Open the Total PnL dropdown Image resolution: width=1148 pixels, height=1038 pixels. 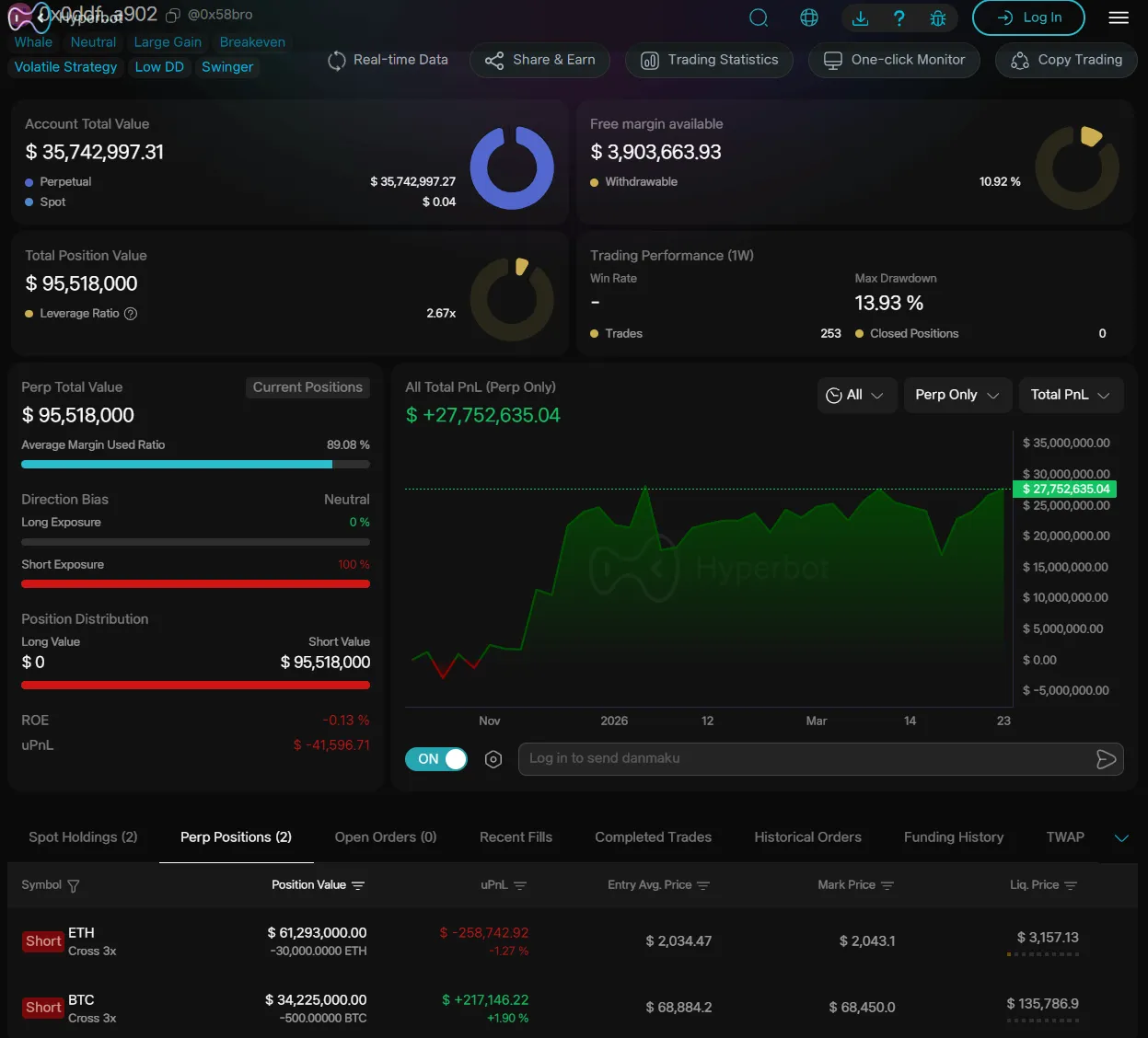[x=1069, y=395]
